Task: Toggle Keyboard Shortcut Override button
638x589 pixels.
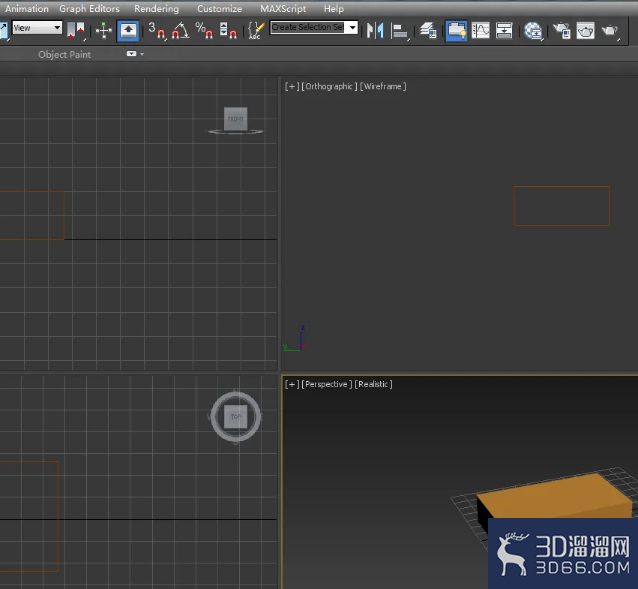Action: click(x=128, y=31)
